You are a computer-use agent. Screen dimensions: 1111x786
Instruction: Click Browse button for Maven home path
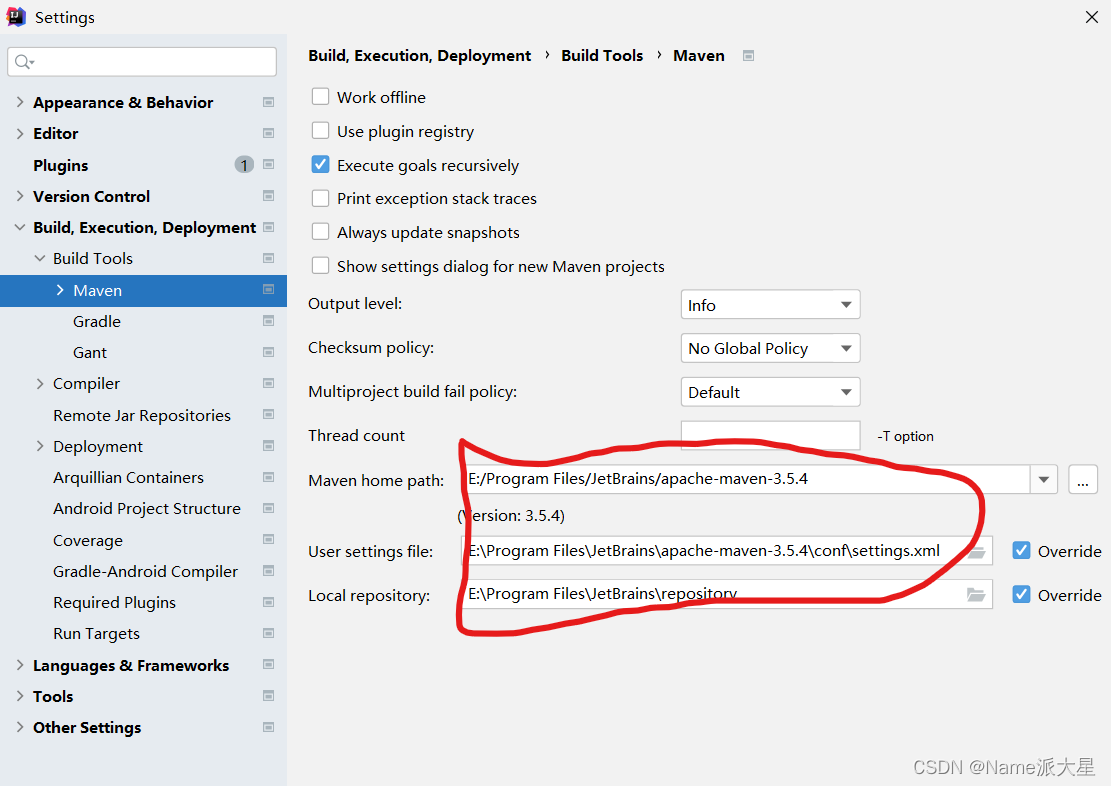[1083, 480]
